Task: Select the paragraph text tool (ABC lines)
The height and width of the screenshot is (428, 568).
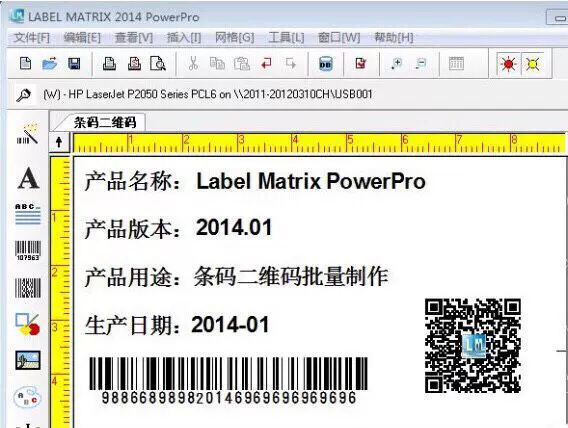Action: click(28, 214)
